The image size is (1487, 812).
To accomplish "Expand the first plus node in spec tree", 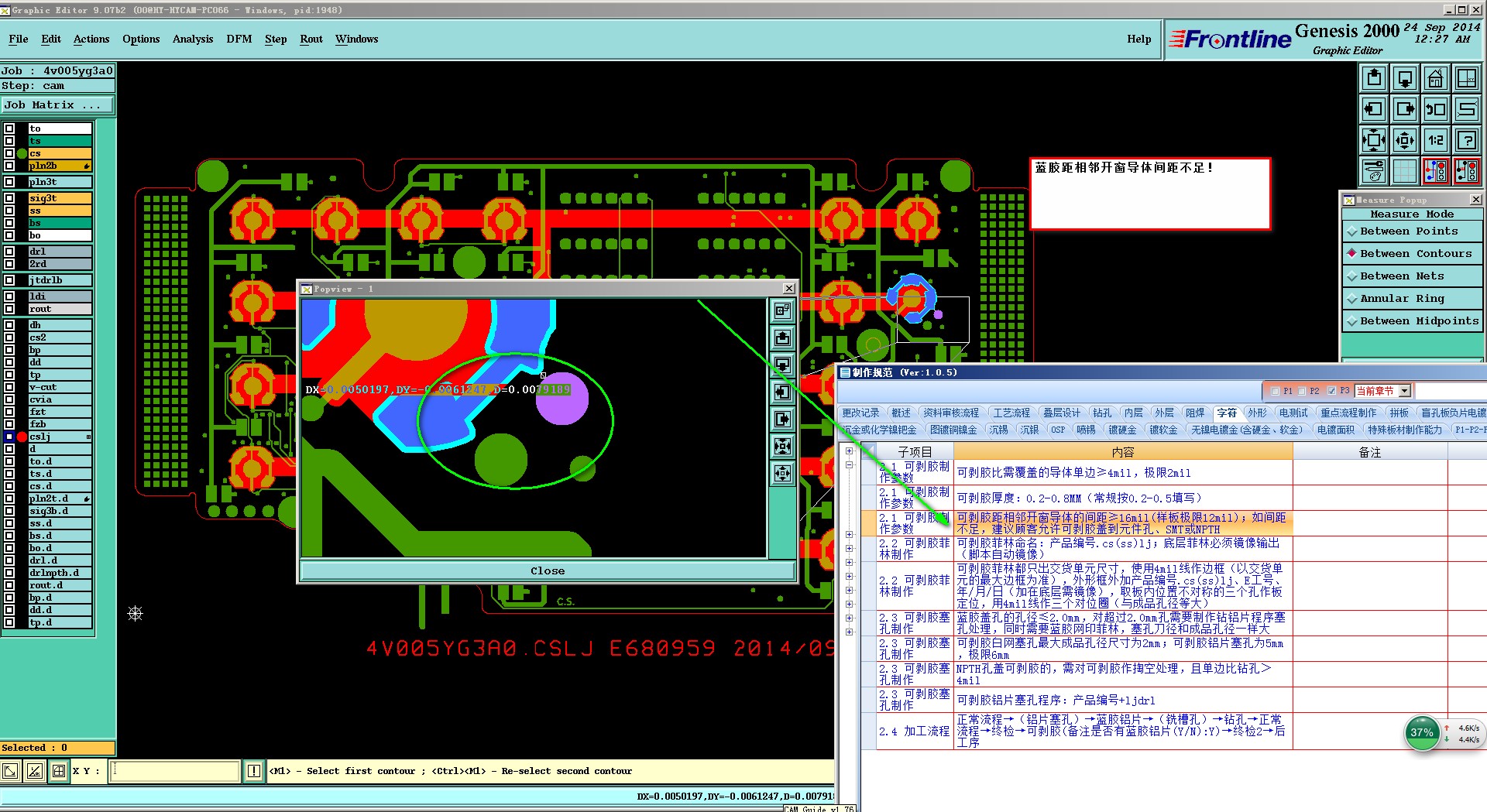I will 849,451.
